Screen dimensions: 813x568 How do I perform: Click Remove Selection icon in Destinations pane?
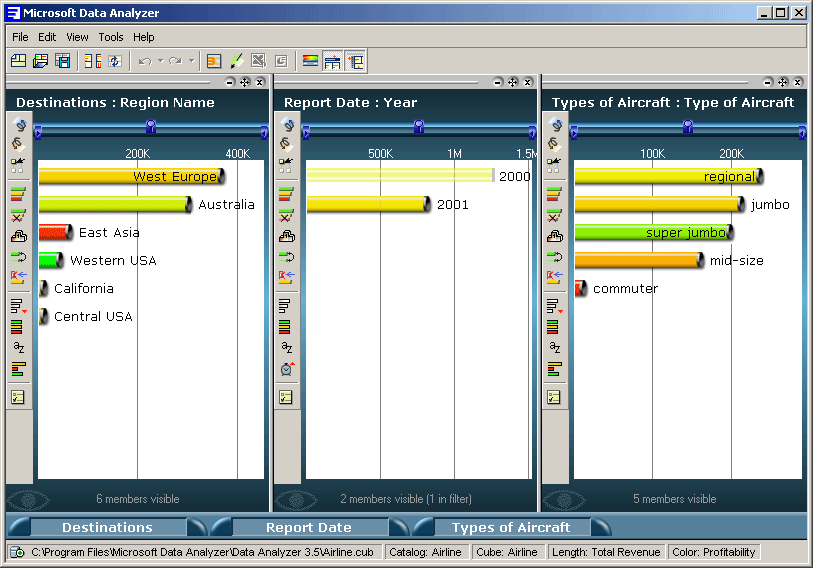pyautogui.click(x=19, y=215)
